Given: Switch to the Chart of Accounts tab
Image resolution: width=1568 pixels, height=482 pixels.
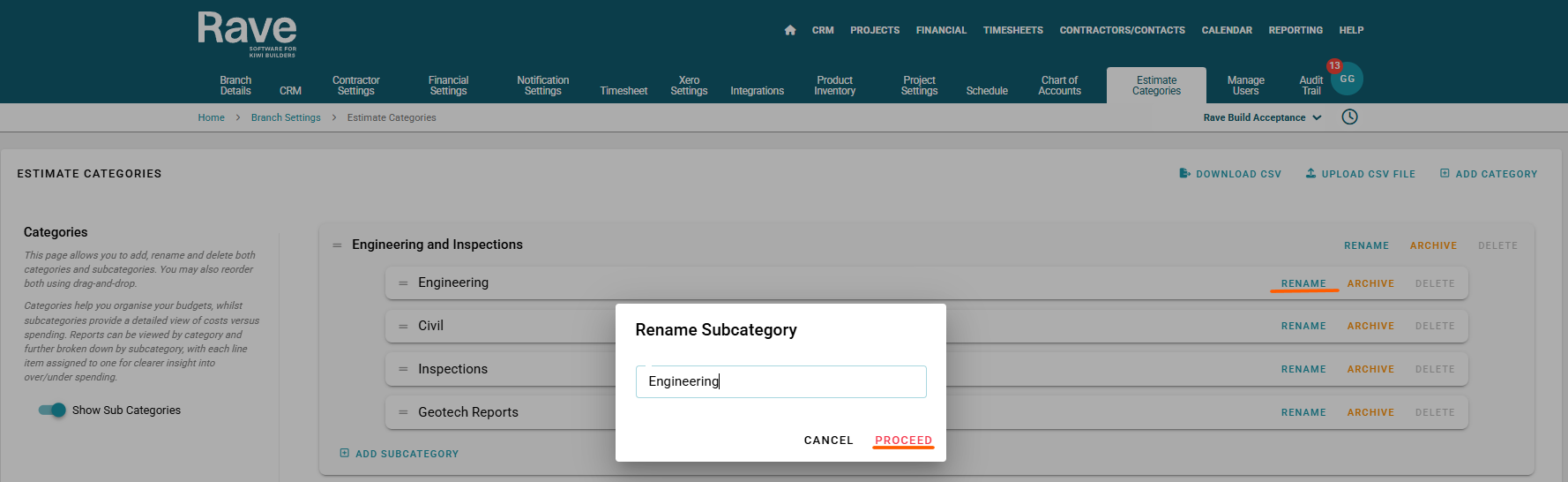Looking at the screenshot, I should pos(1059,86).
